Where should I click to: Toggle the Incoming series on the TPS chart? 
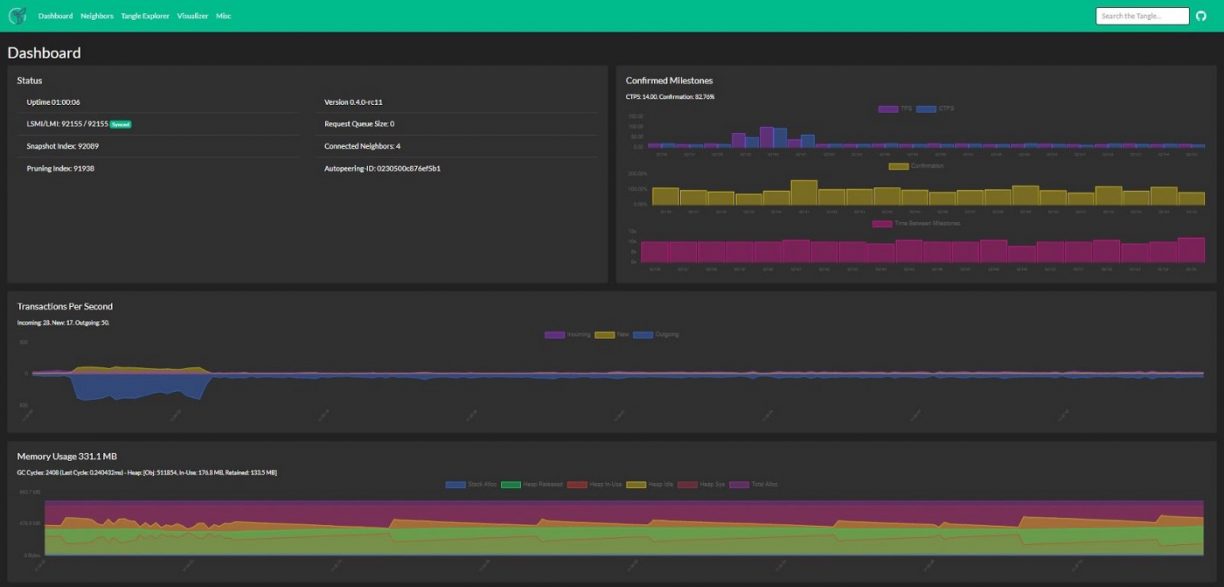554,334
